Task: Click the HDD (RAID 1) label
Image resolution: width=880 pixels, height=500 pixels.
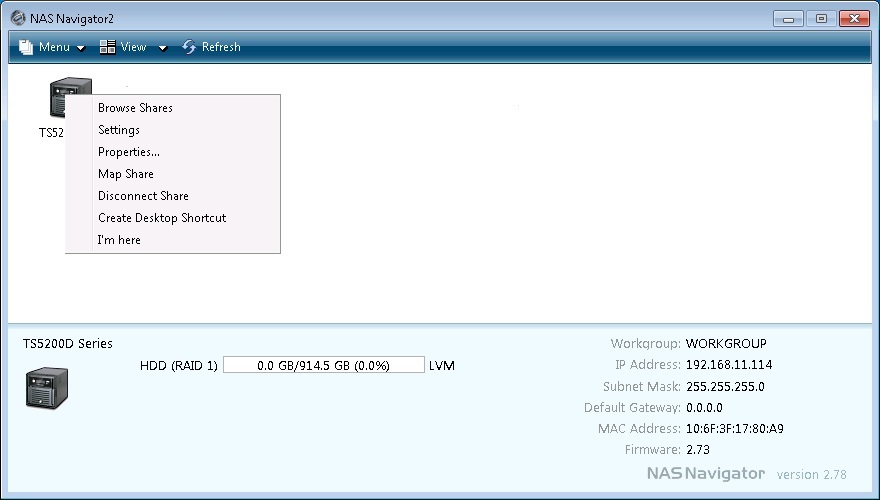Action: coord(178,366)
